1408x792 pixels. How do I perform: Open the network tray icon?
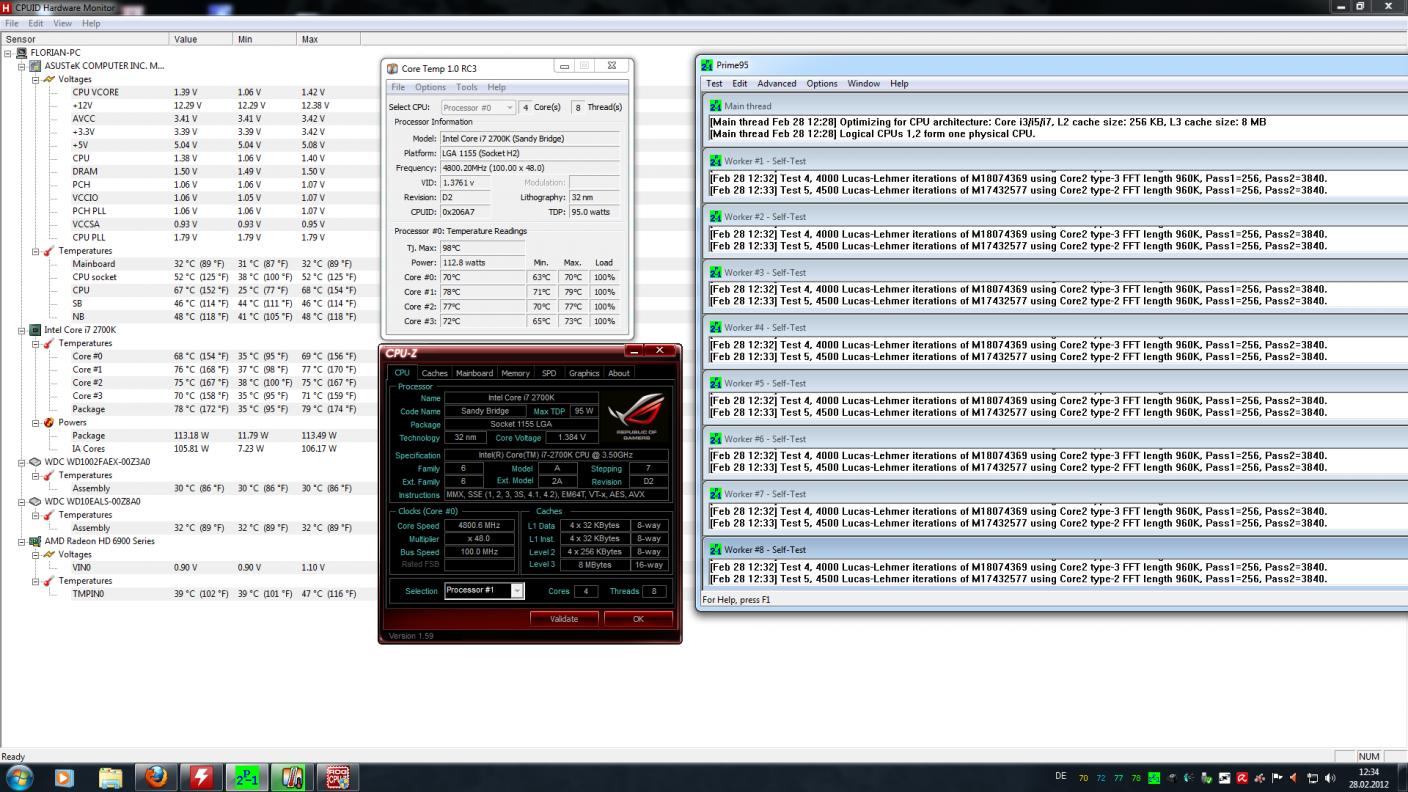pyautogui.click(x=1312, y=778)
